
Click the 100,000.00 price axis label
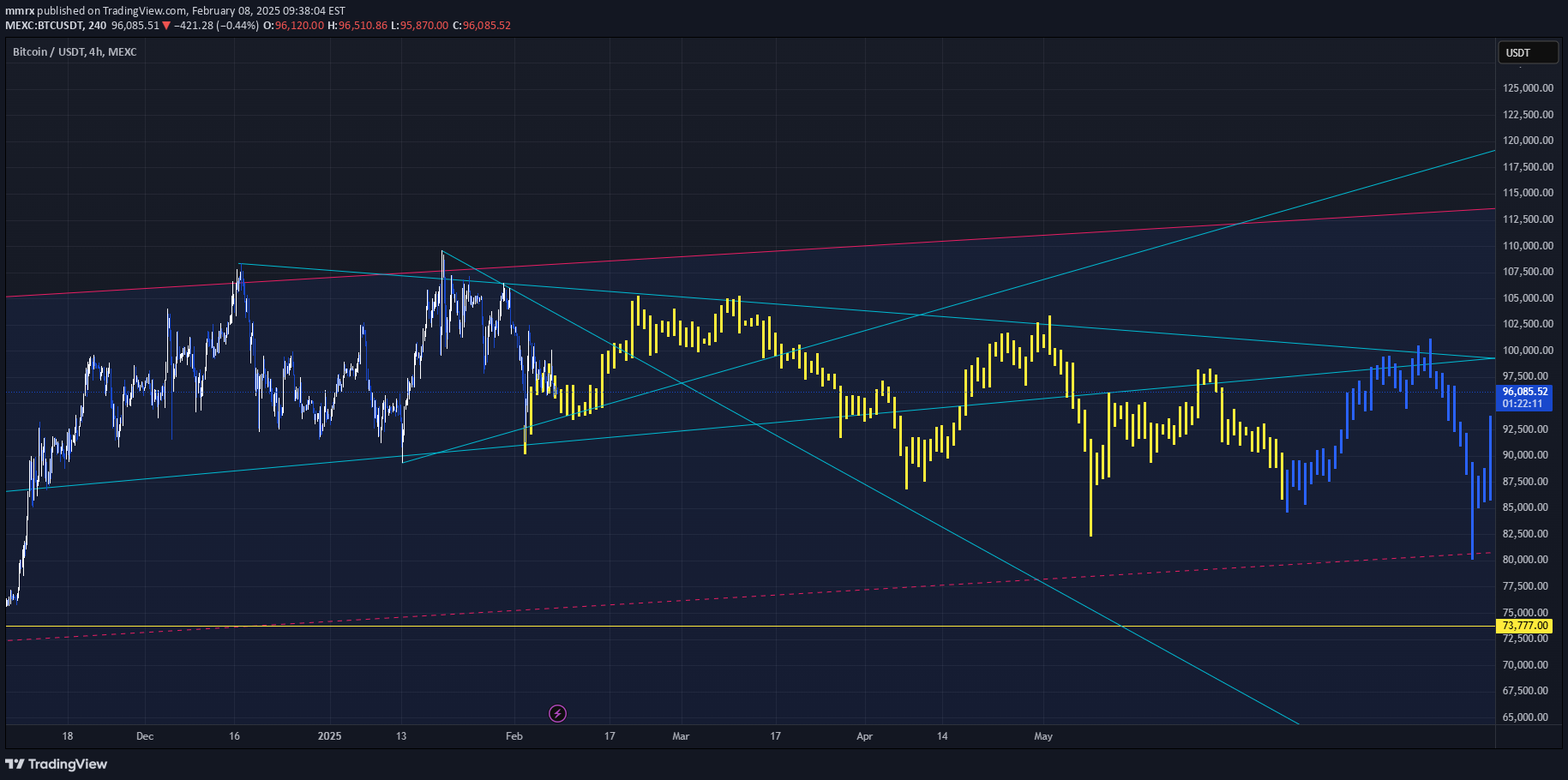pos(1528,350)
